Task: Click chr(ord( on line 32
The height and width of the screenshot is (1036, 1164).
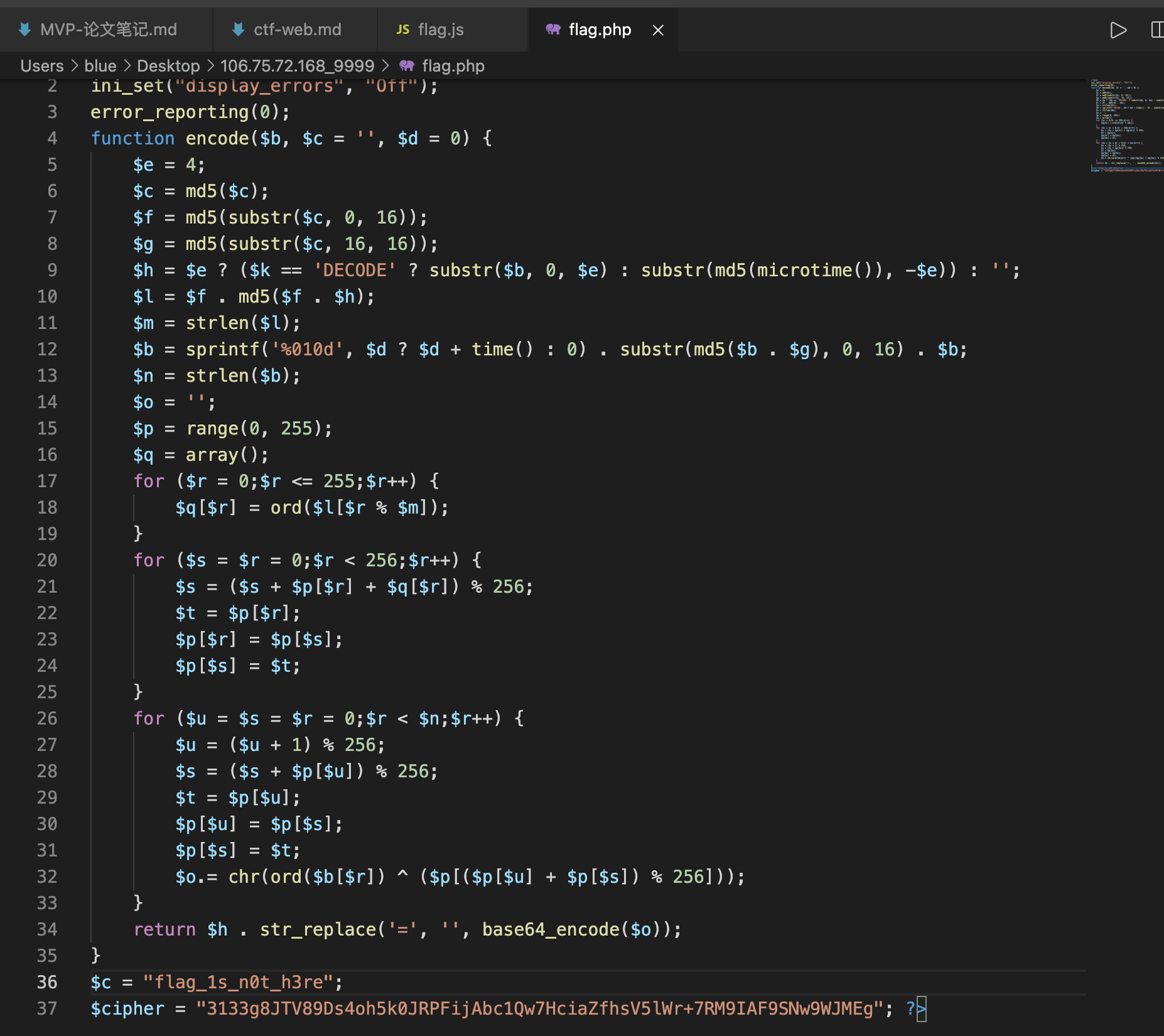Action: pos(270,877)
